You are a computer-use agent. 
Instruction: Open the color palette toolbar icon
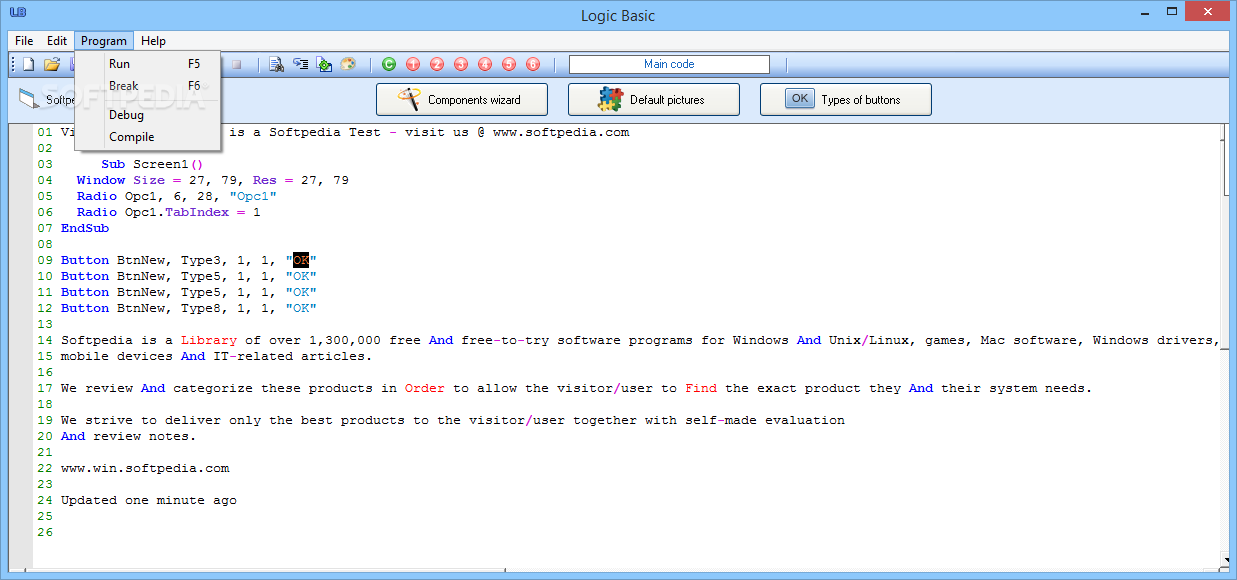click(x=348, y=64)
